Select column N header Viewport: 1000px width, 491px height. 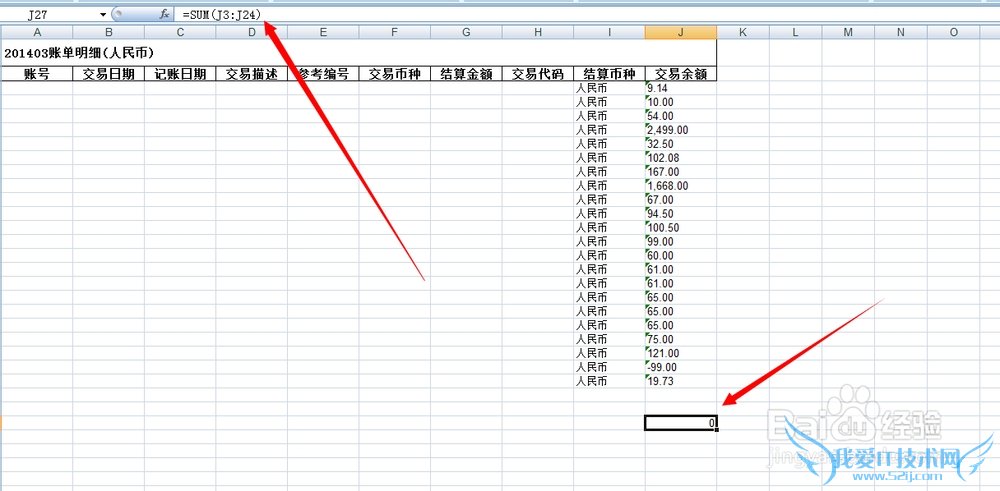pyautogui.click(x=901, y=33)
